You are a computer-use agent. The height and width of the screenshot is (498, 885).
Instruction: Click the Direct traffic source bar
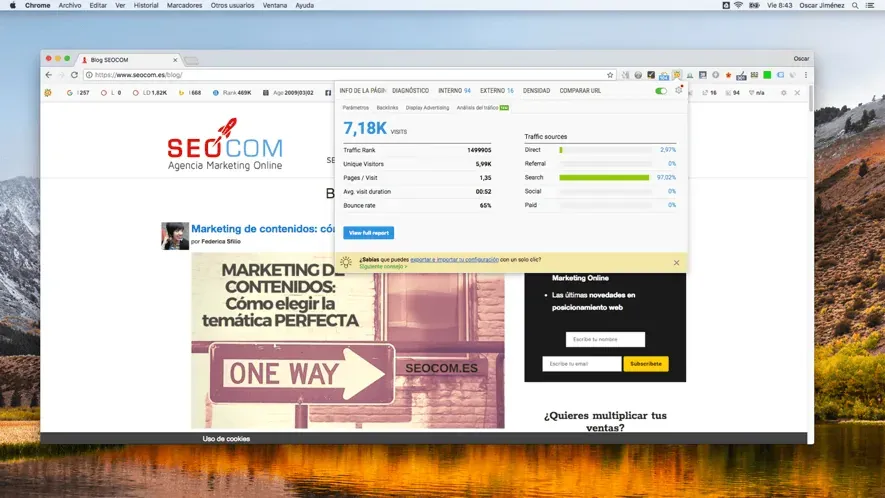pos(605,150)
